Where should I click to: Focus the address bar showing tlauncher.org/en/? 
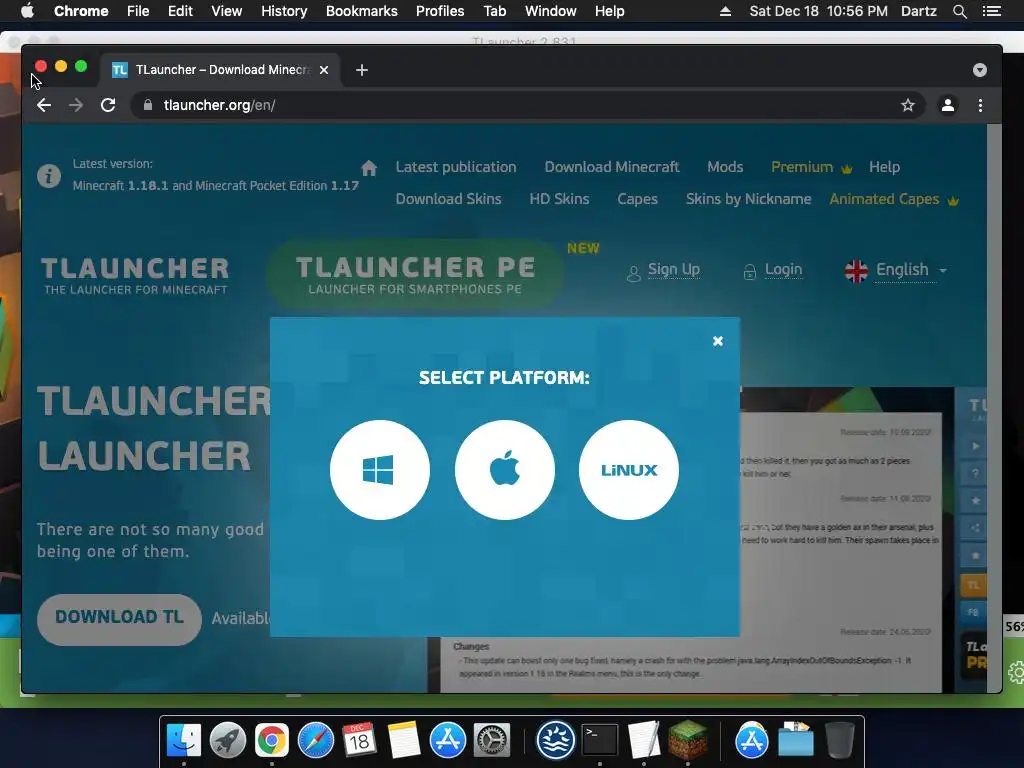click(528, 105)
